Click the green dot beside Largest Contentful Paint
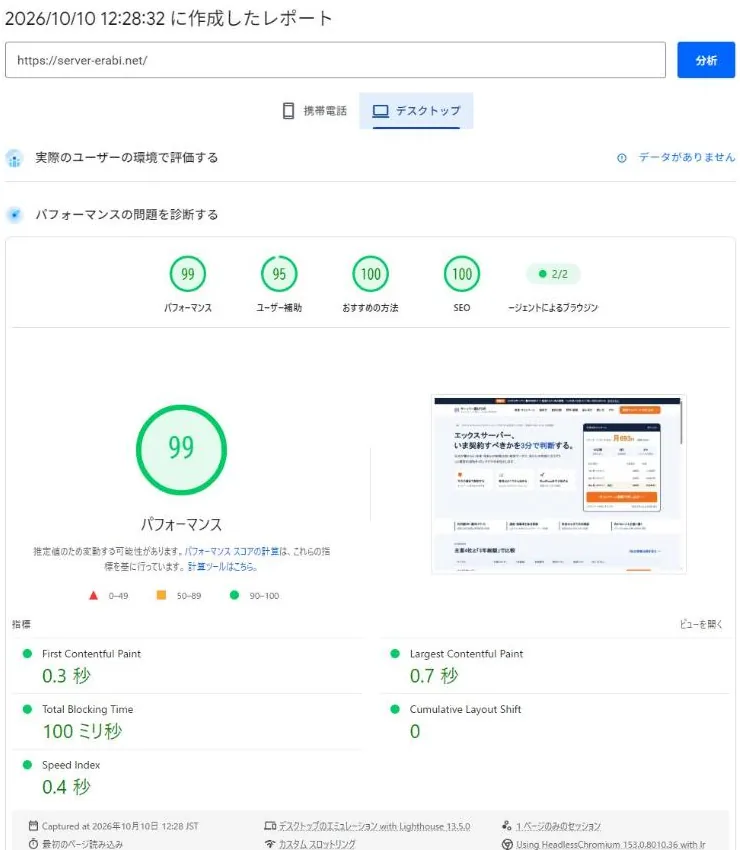This screenshot has width=740, height=850. click(395, 654)
